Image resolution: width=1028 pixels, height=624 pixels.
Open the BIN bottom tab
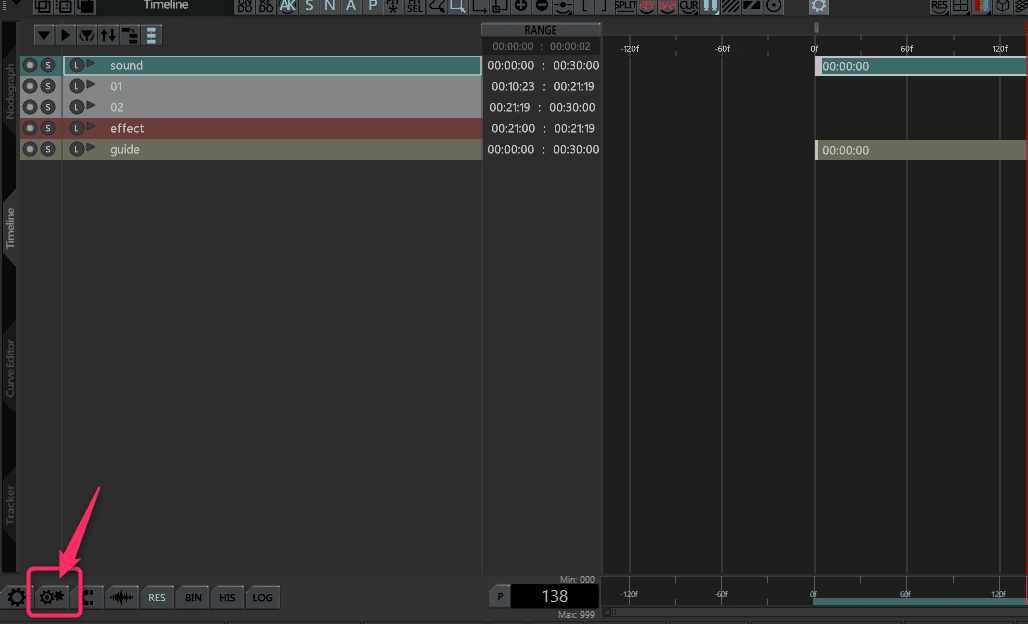[193, 597]
